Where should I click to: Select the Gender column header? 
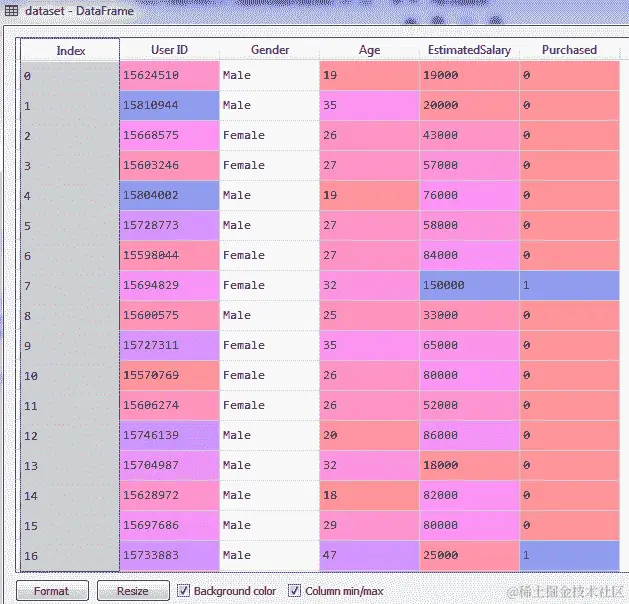coord(270,50)
